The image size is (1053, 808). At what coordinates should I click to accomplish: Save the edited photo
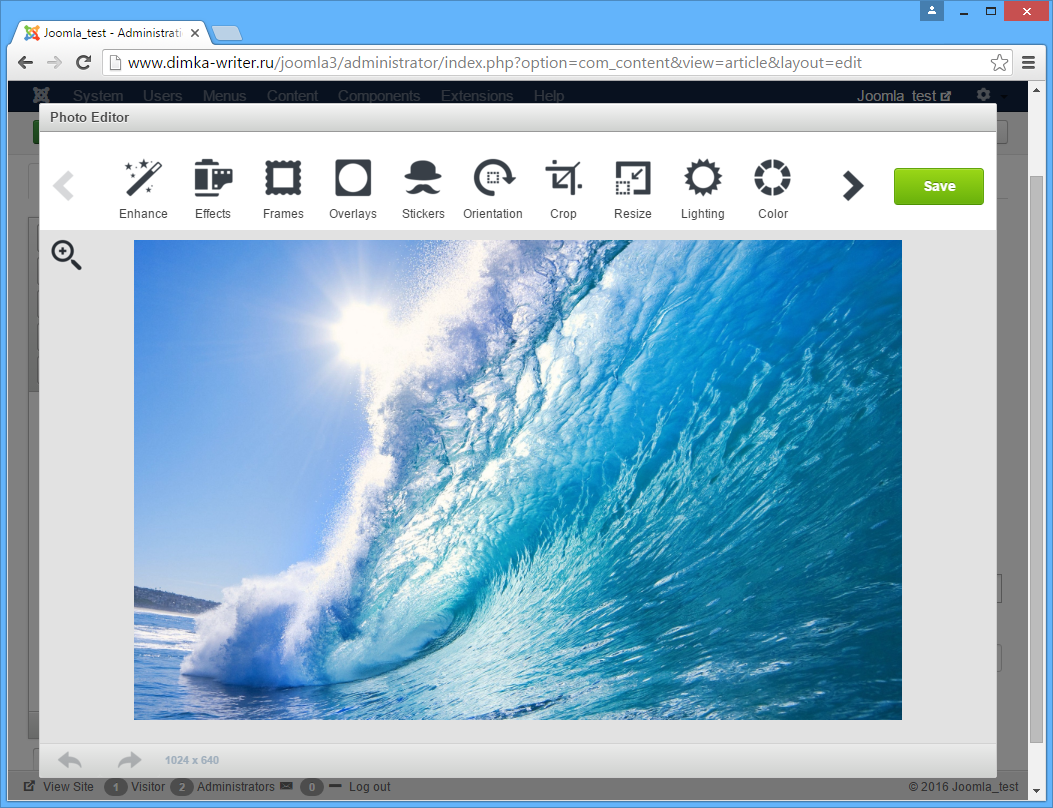click(938, 186)
